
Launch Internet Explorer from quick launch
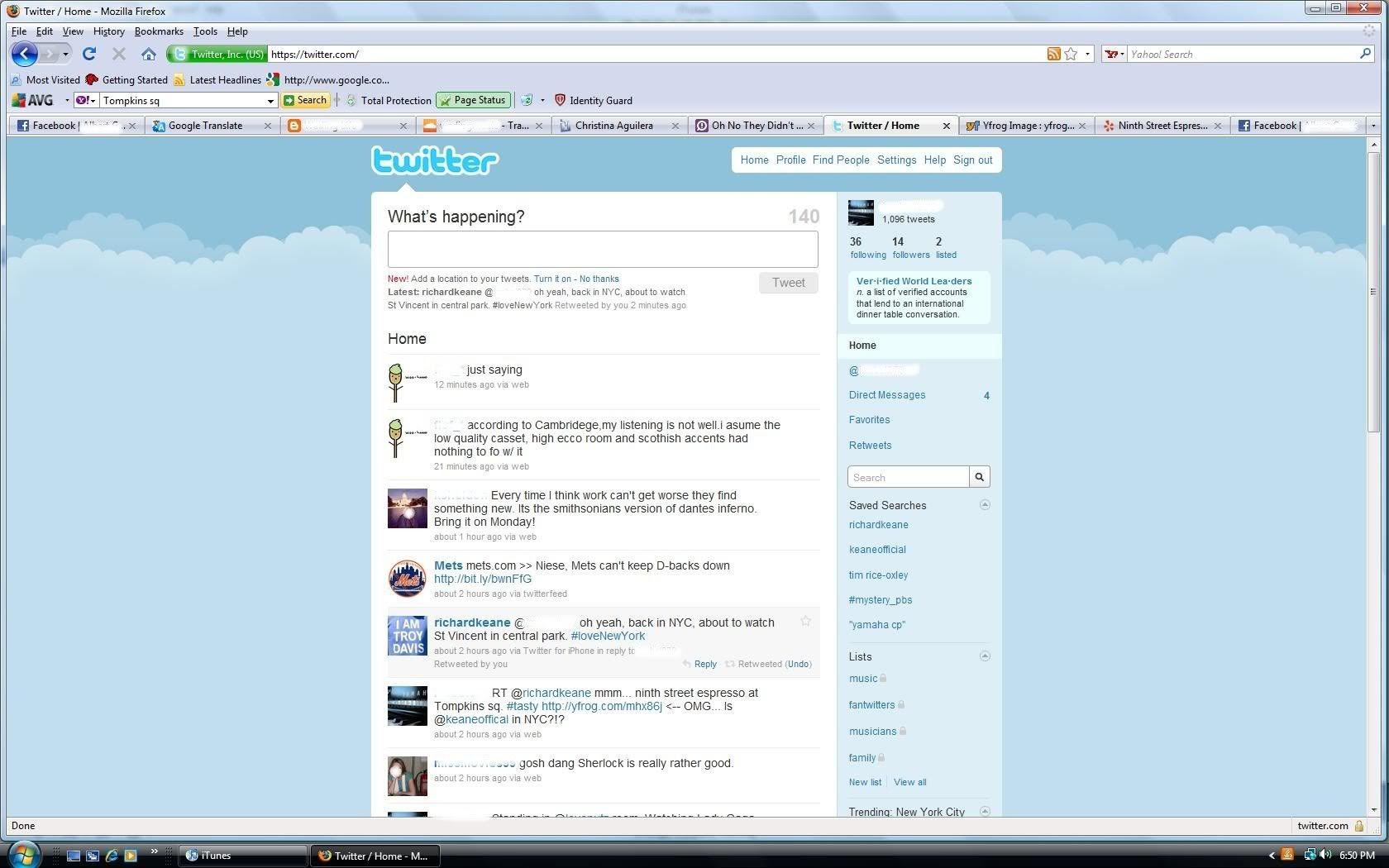pyautogui.click(x=112, y=856)
